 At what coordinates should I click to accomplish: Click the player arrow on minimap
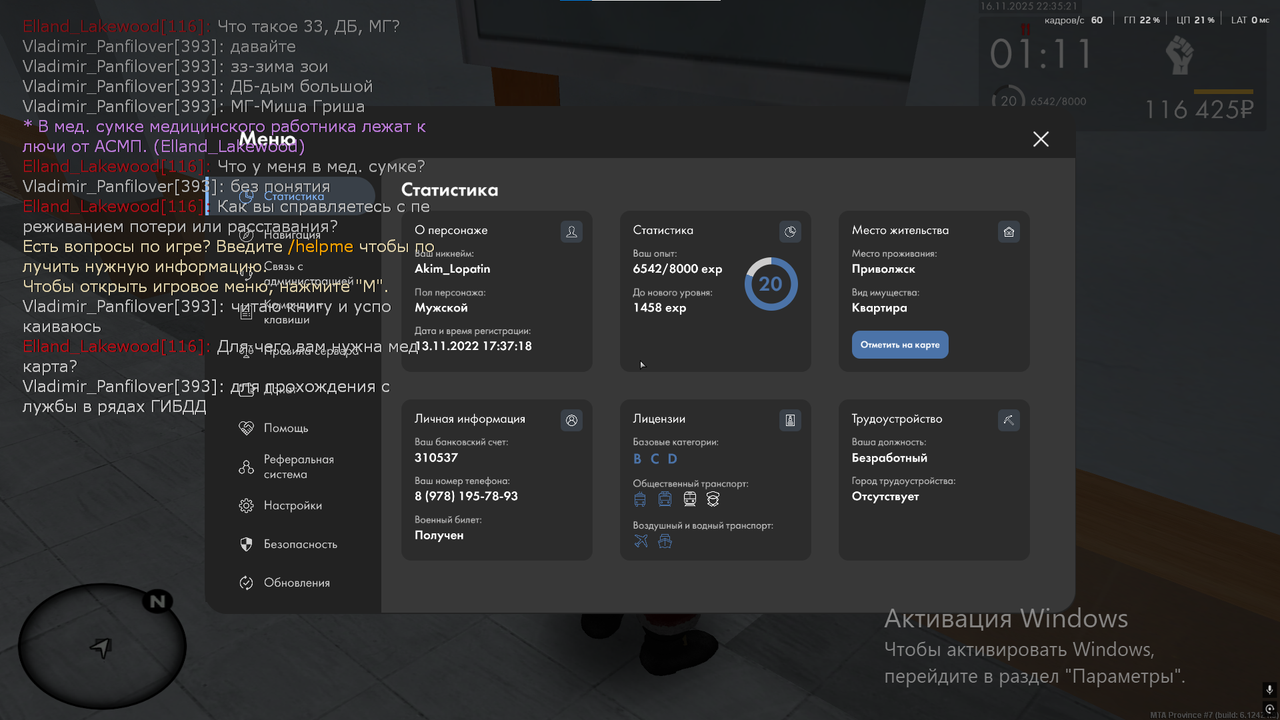pos(100,649)
